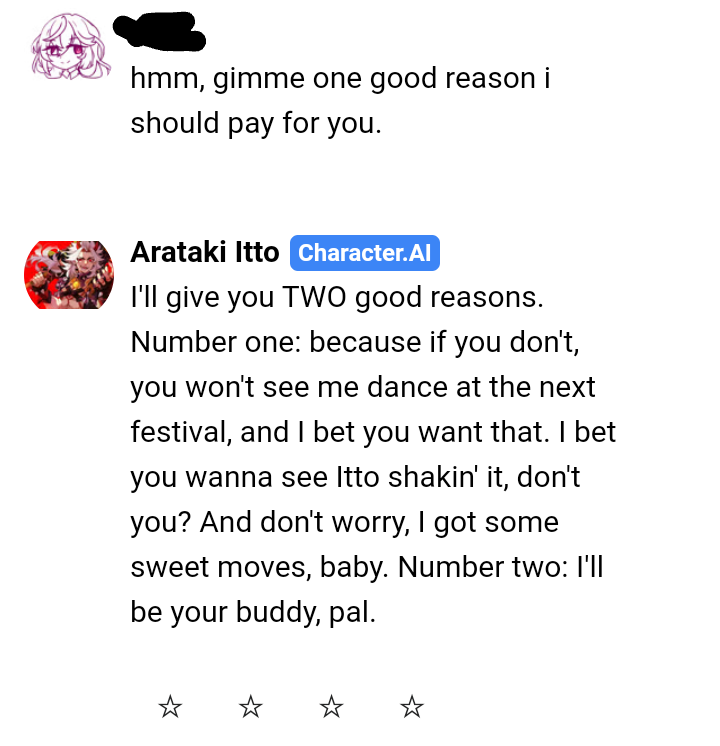Click the Character.AI badge
This screenshot has width=720, height=746.
click(x=365, y=253)
